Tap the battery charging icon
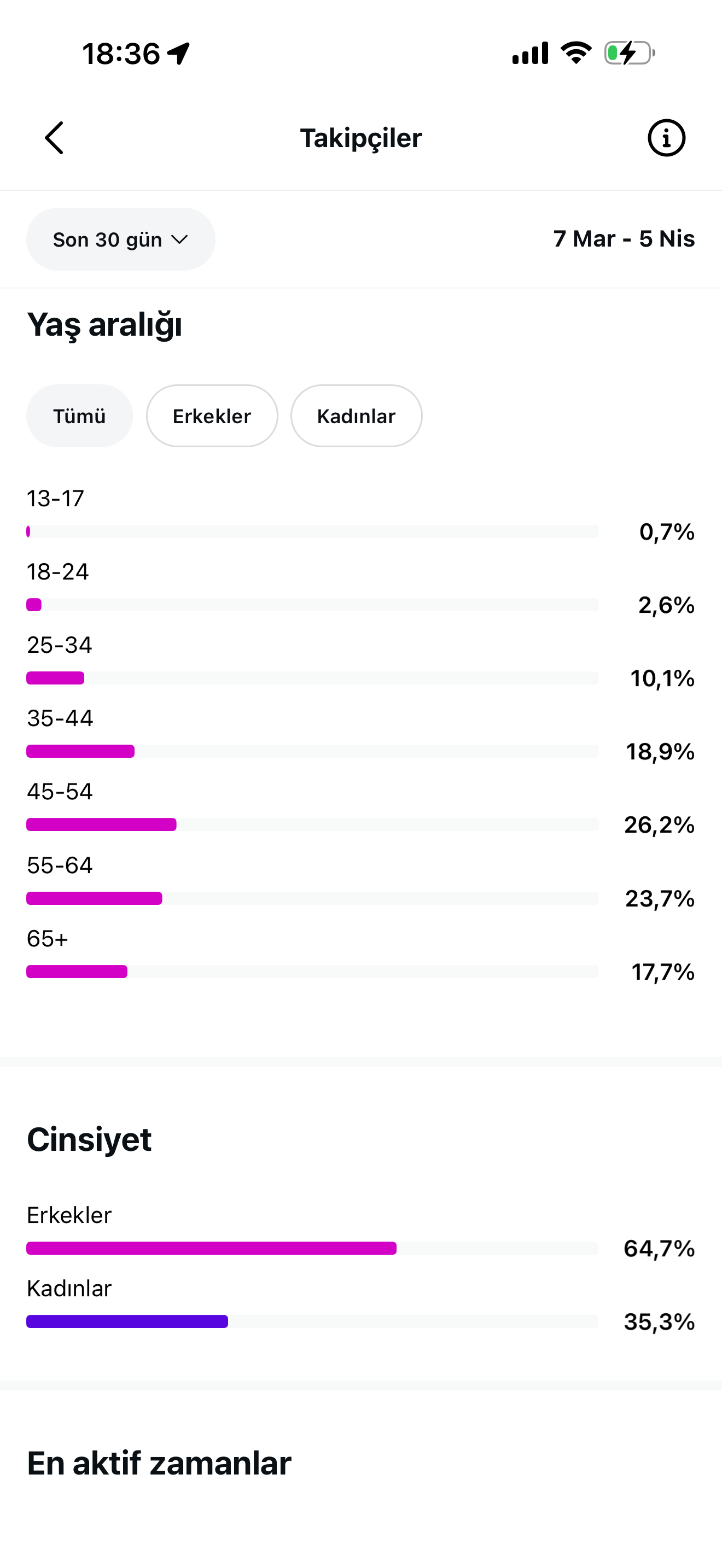 tap(630, 53)
